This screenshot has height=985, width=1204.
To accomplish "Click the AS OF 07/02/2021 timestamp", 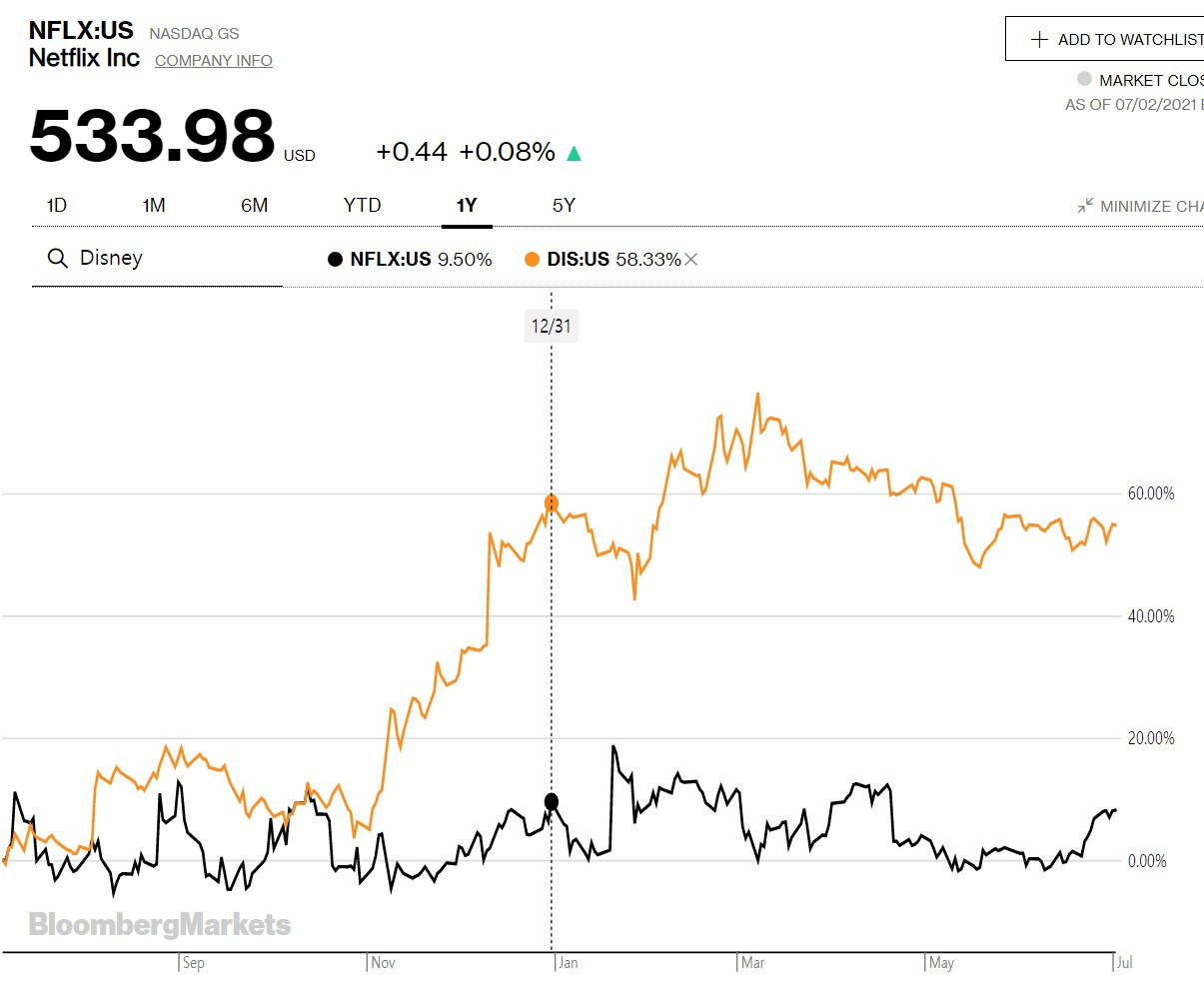I will point(1134,105).
